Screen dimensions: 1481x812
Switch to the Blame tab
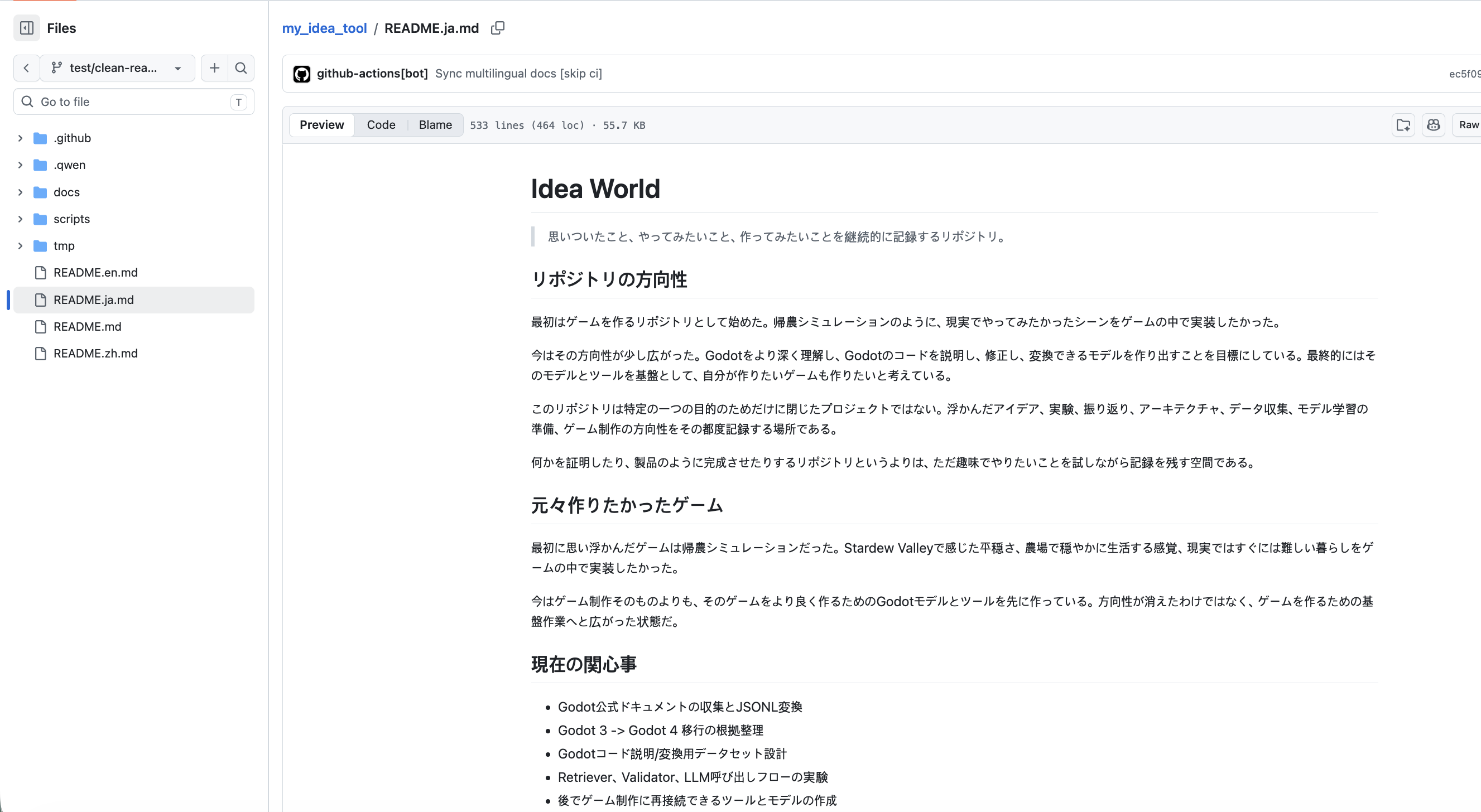pyautogui.click(x=435, y=125)
